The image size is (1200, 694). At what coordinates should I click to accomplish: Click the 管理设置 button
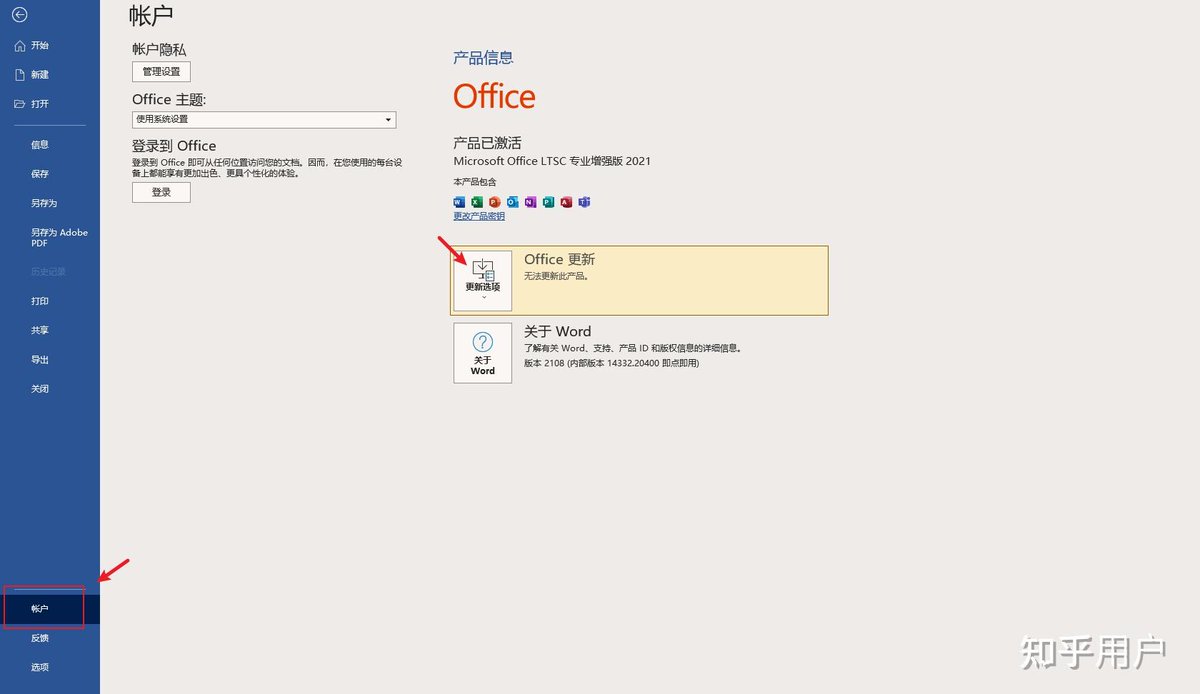click(x=161, y=72)
